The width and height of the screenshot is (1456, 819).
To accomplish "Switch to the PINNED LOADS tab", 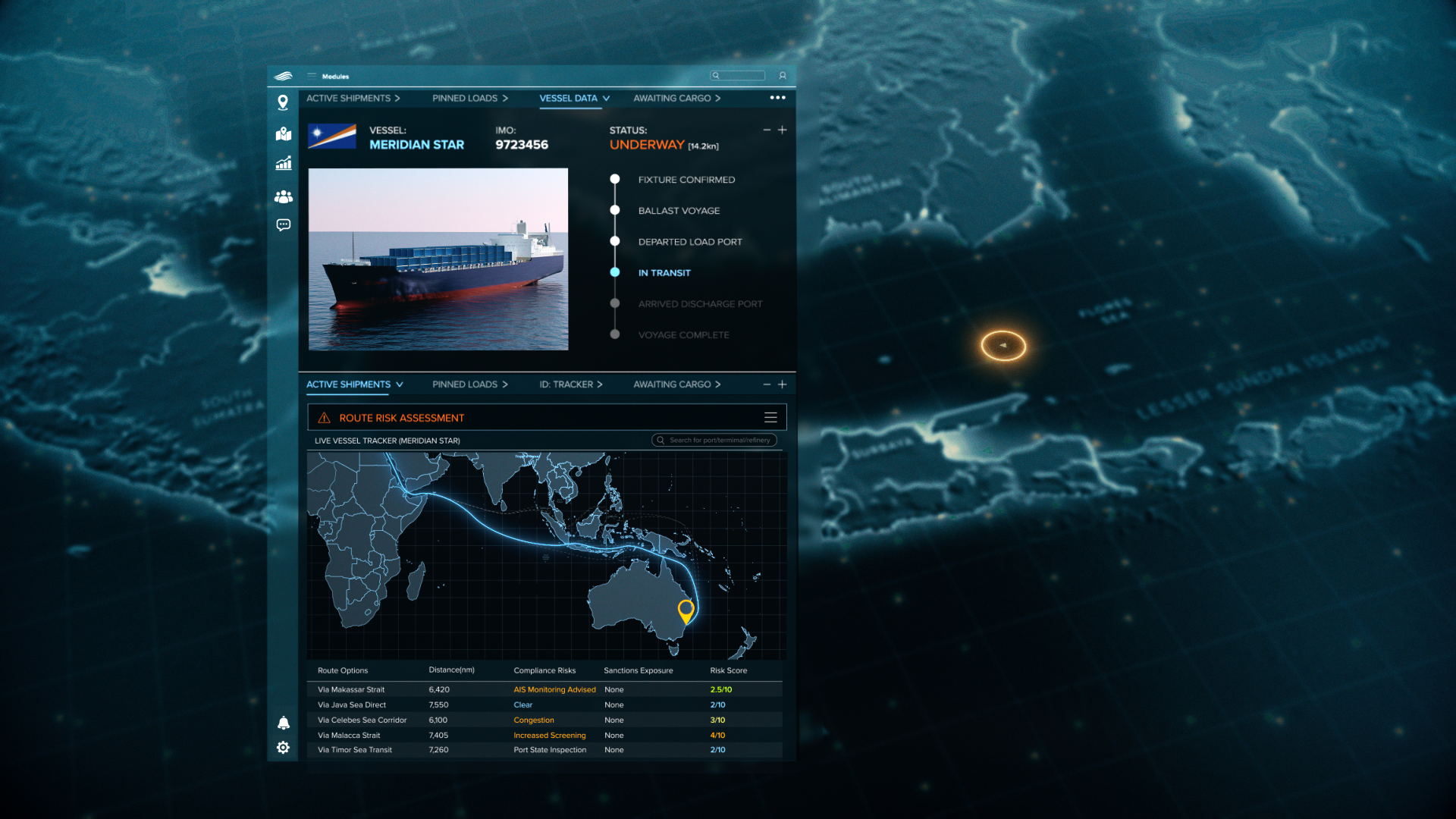I will (x=464, y=98).
